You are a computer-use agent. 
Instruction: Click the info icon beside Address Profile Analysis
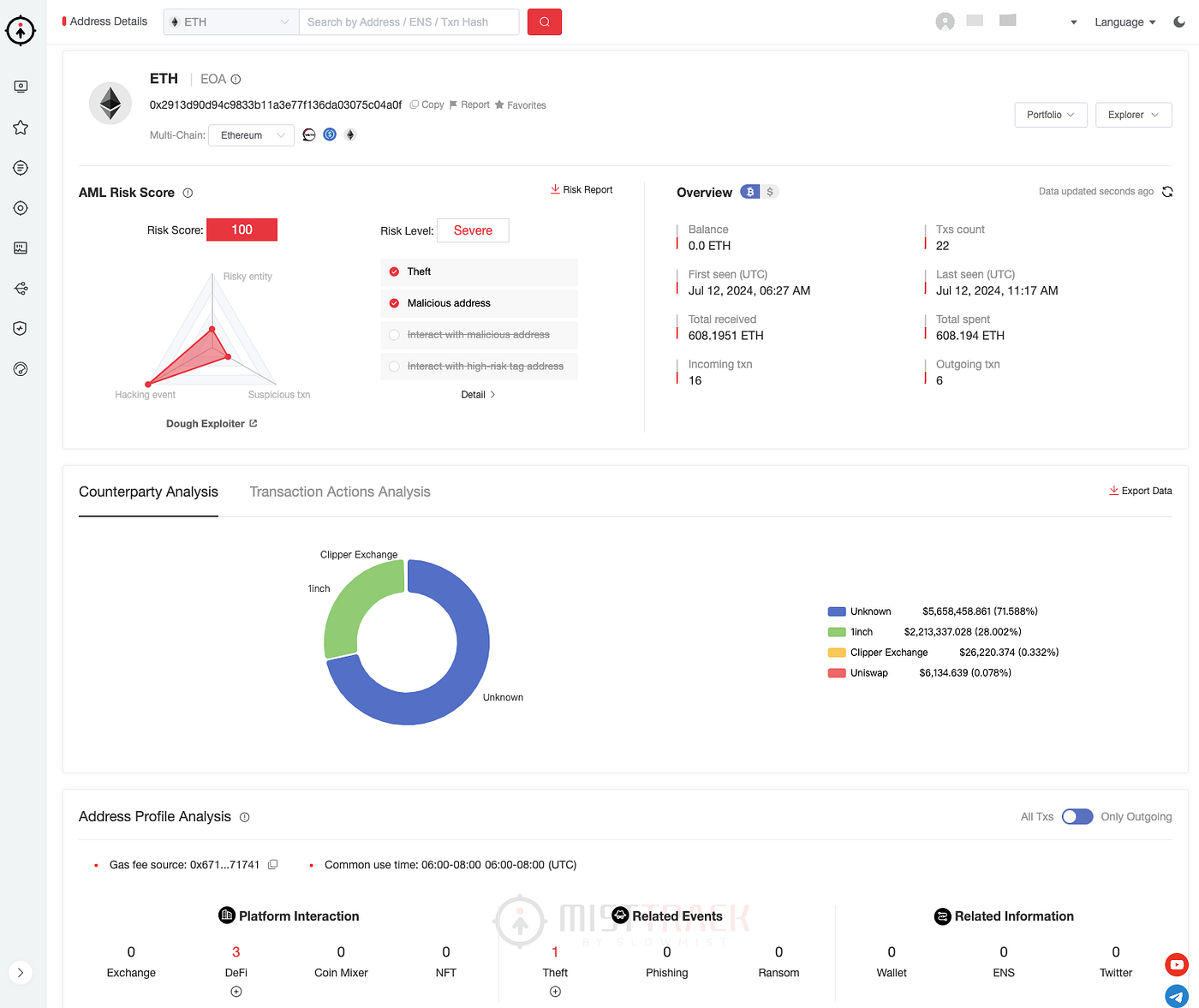coord(244,817)
